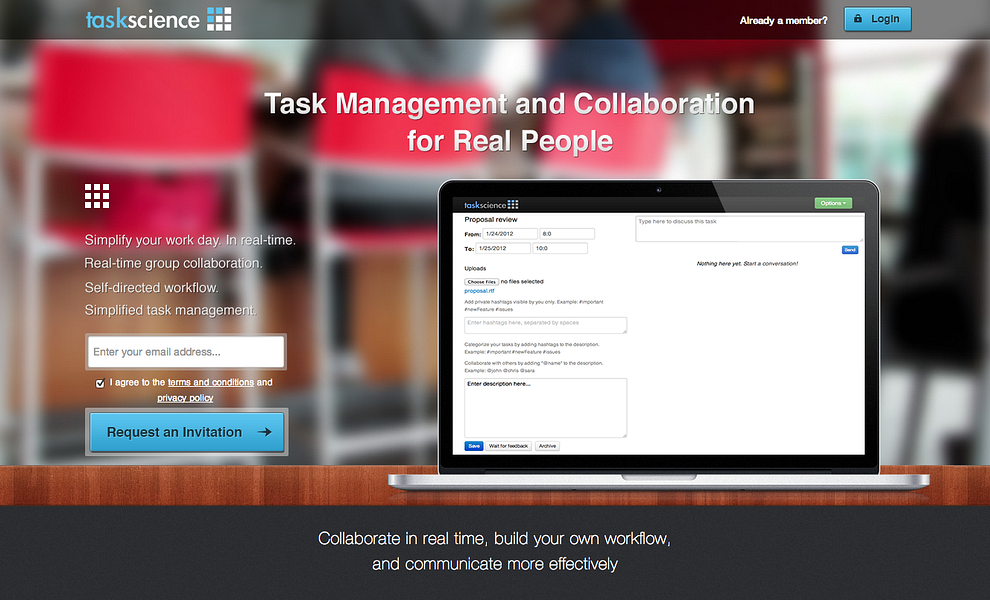The image size is (990, 600).
Task: Click the task description text box
Action: pos(544,406)
